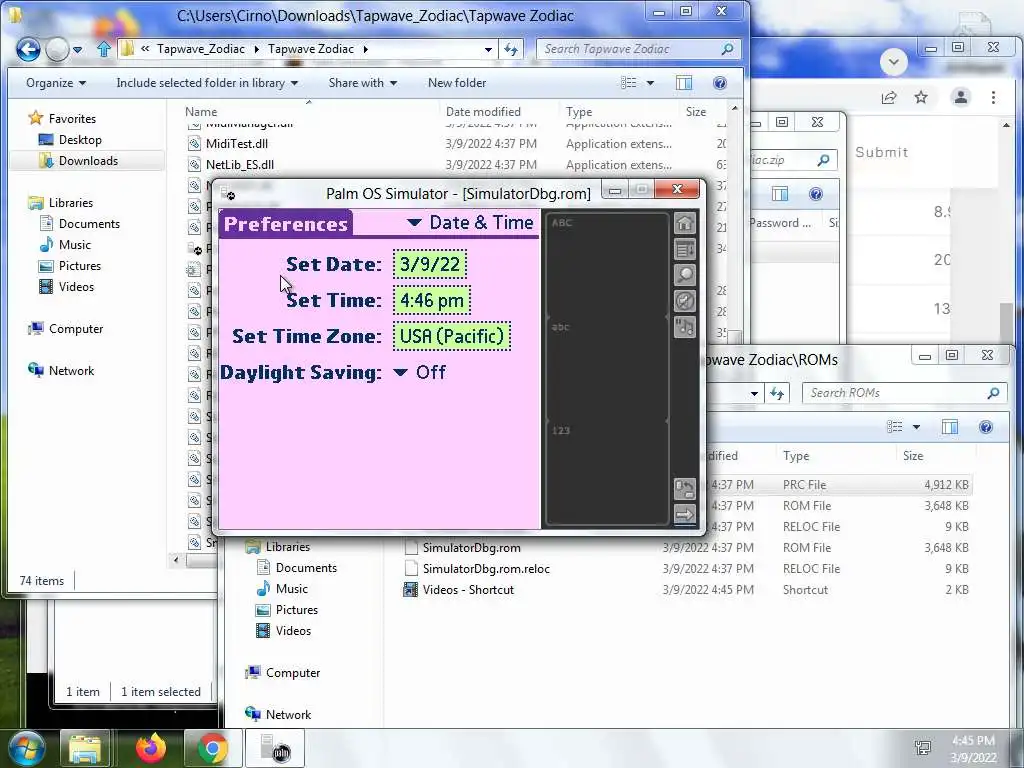
Task: Click Chrome share page icon
Action: (x=889, y=98)
